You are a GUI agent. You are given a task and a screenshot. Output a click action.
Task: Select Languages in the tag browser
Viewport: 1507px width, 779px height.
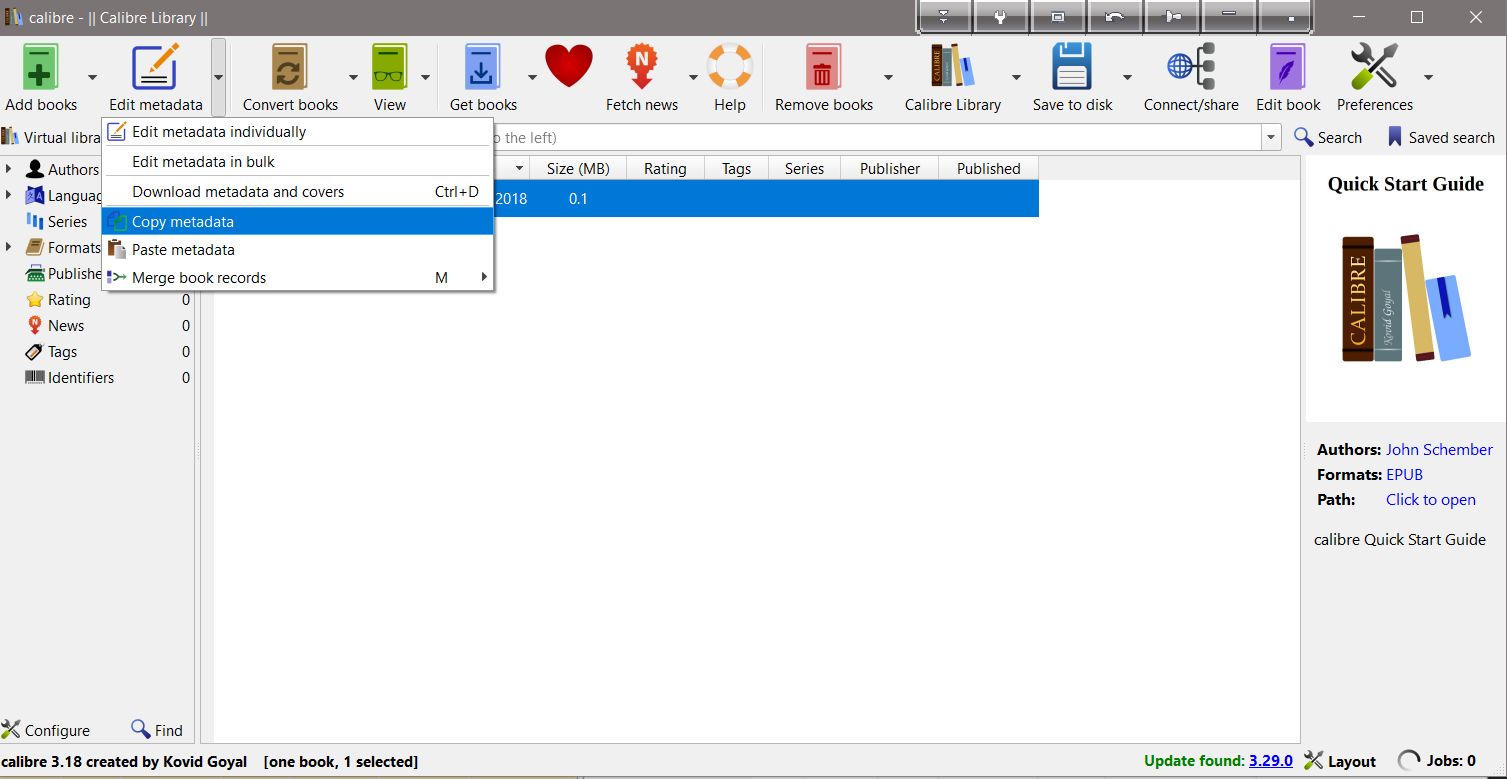pos(76,196)
